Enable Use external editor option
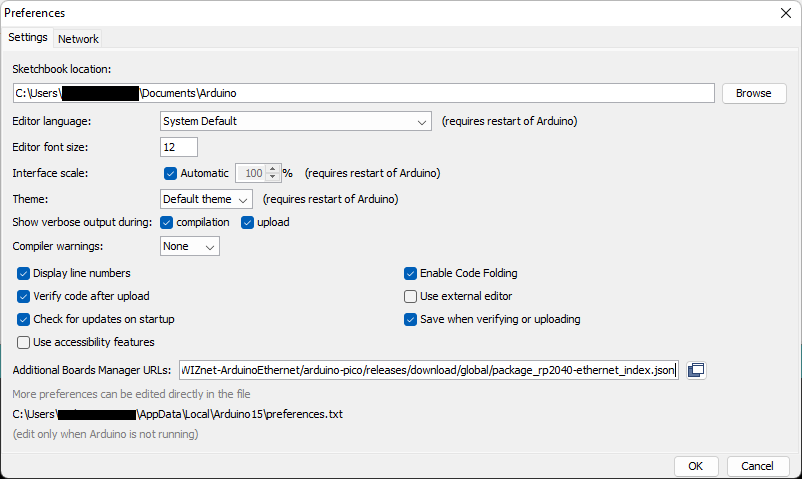 click(x=410, y=296)
